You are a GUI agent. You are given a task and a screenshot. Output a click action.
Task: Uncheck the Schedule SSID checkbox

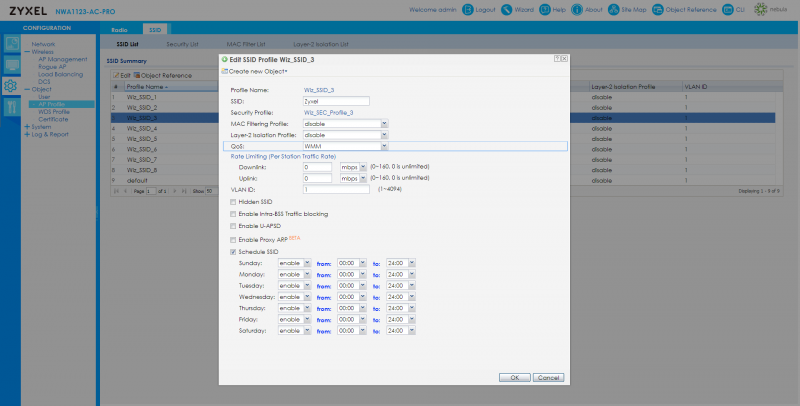(233, 253)
